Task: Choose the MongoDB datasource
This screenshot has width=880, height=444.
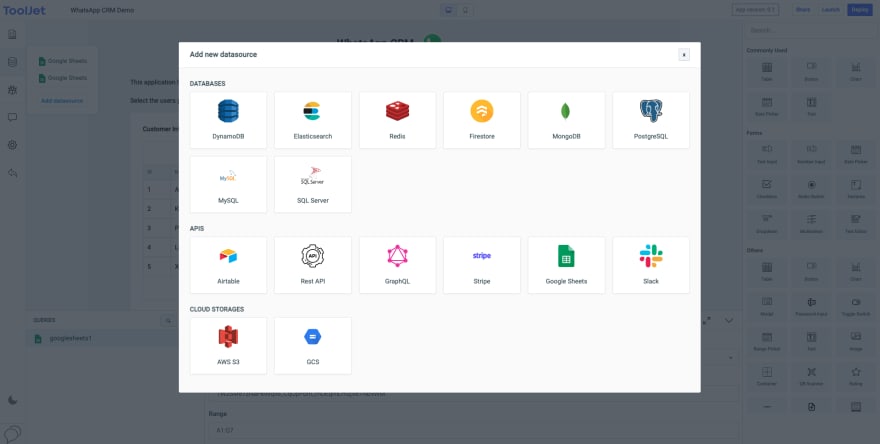Action: point(566,120)
